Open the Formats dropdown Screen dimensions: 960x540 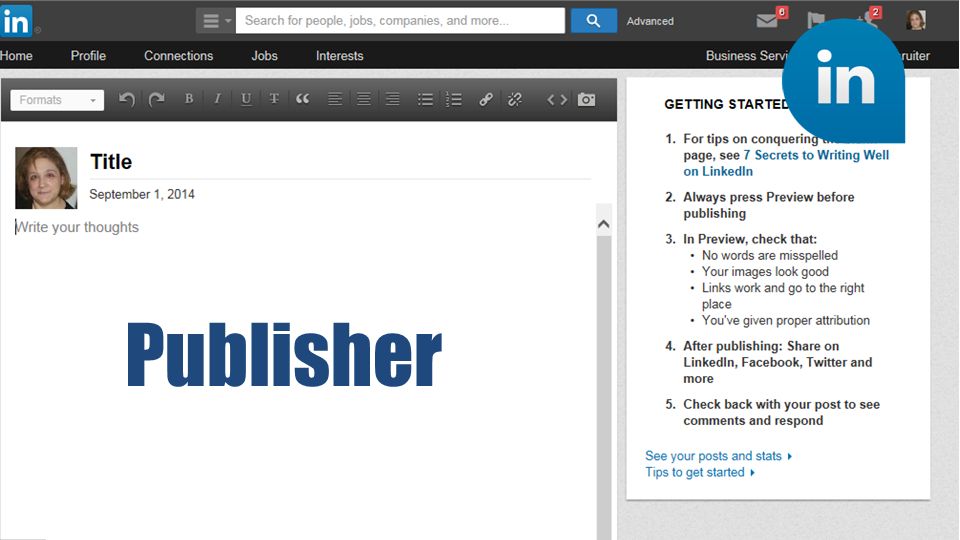pos(57,100)
